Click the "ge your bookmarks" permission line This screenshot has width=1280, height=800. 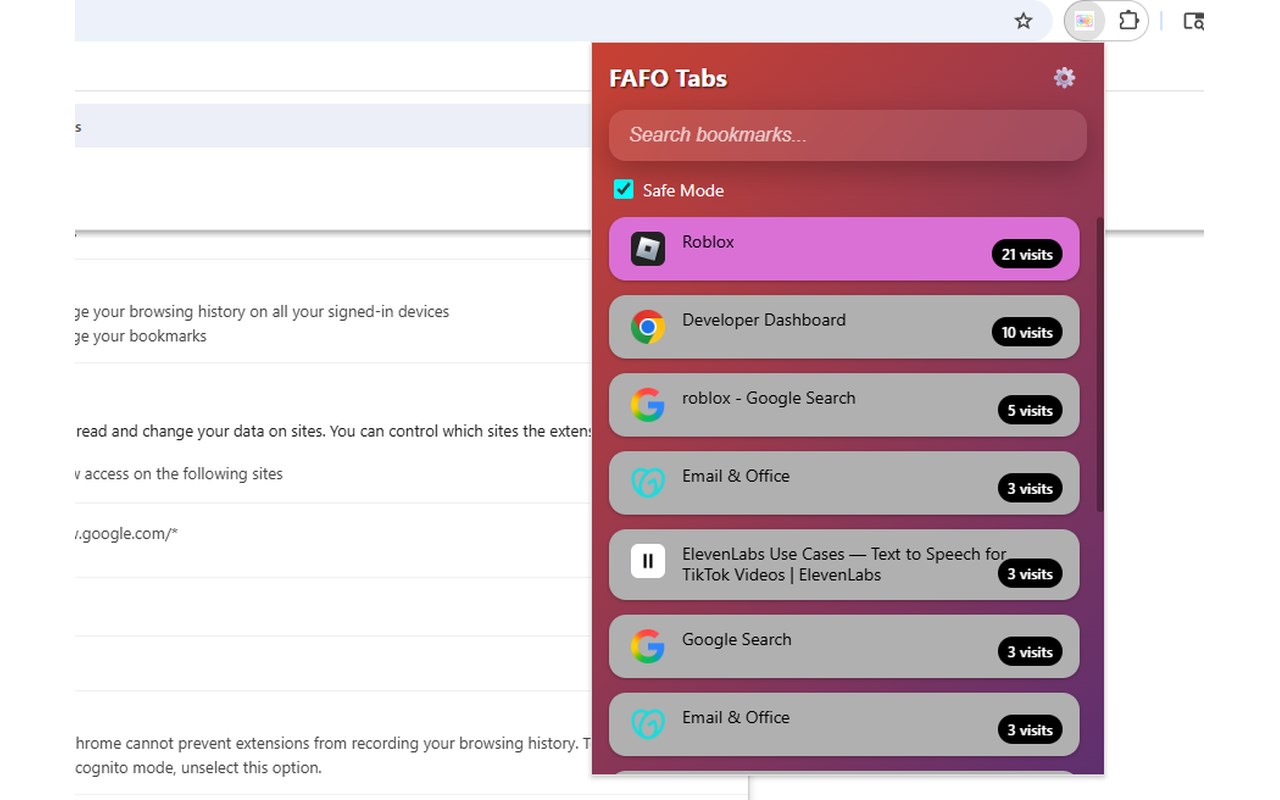click(141, 336)
